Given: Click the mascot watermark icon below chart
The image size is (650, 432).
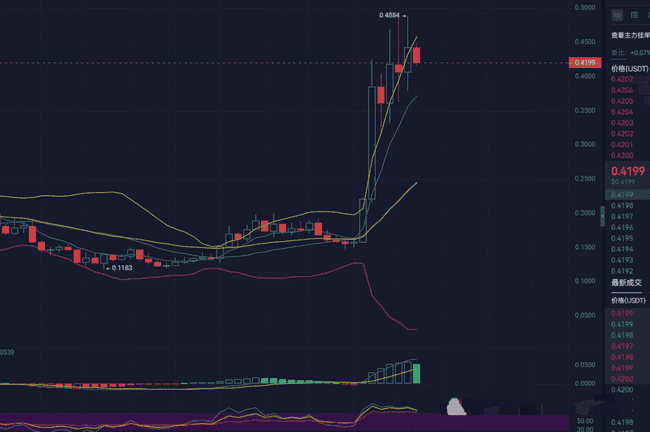Looking at the screenshot, I should (x=457, y=405).
